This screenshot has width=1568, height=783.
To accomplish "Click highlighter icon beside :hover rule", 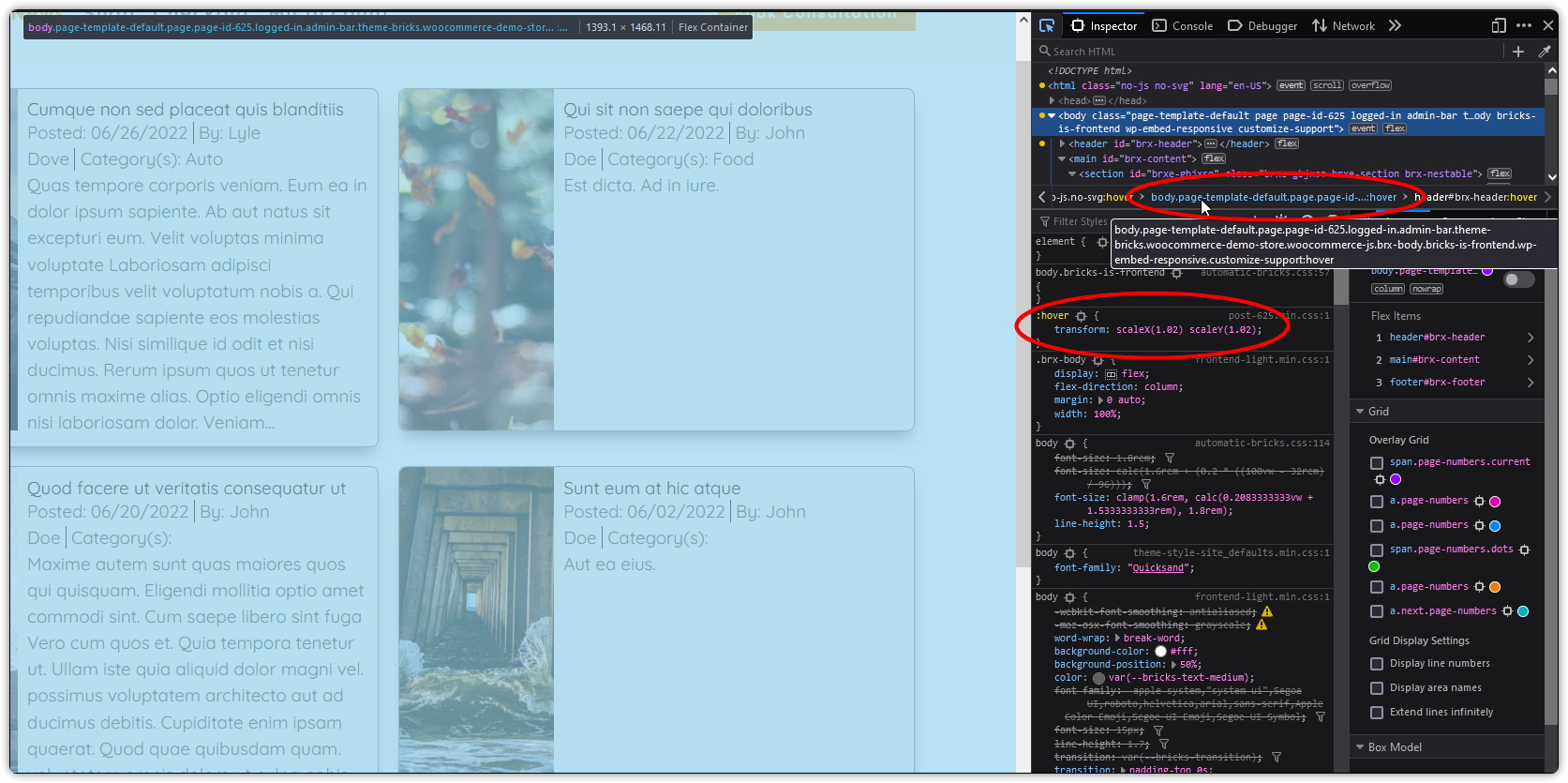I will click(1081, 316).
